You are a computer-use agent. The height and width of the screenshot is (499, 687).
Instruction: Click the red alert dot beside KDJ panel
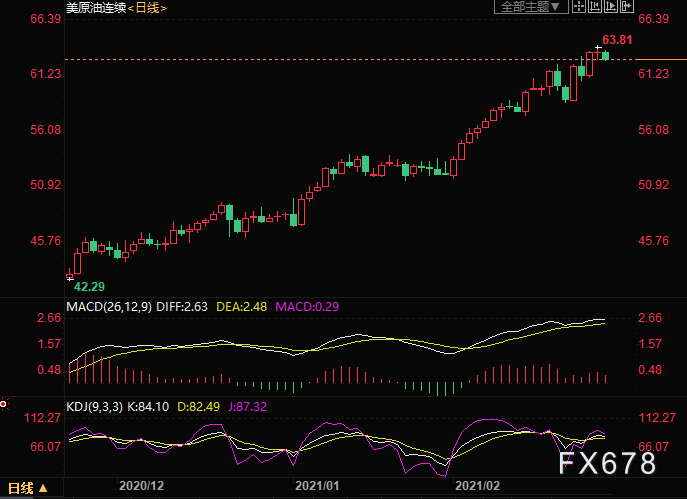point(4,404)
